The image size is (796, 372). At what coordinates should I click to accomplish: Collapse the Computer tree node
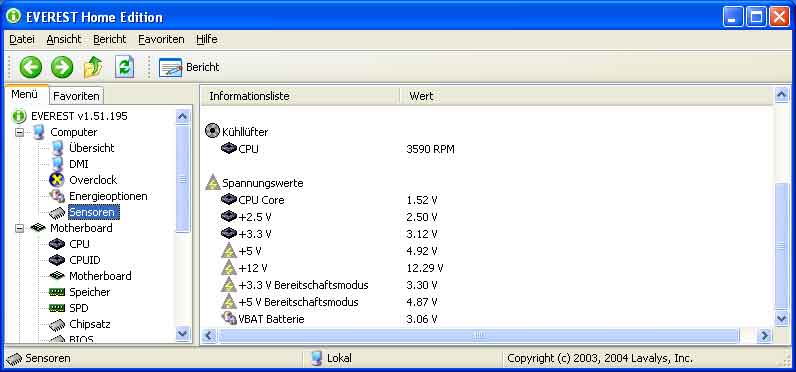pyautogui.click(x=19, y=132)
